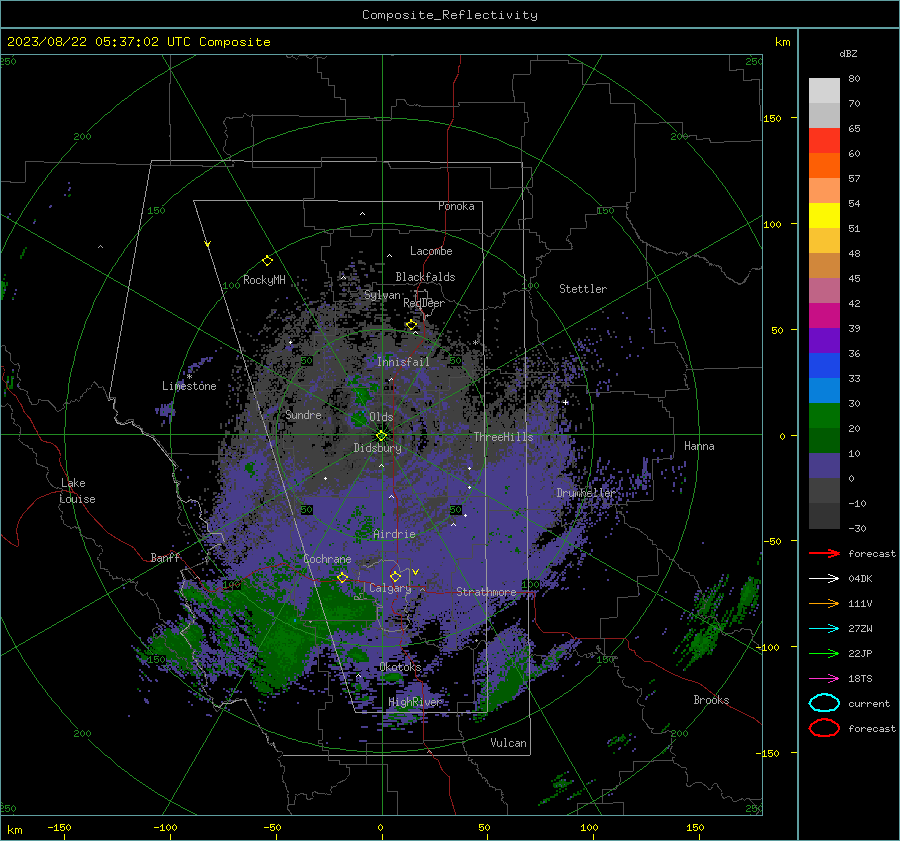Click the Sundre city label
Screen dimensions: 900x841
point(303,414)
